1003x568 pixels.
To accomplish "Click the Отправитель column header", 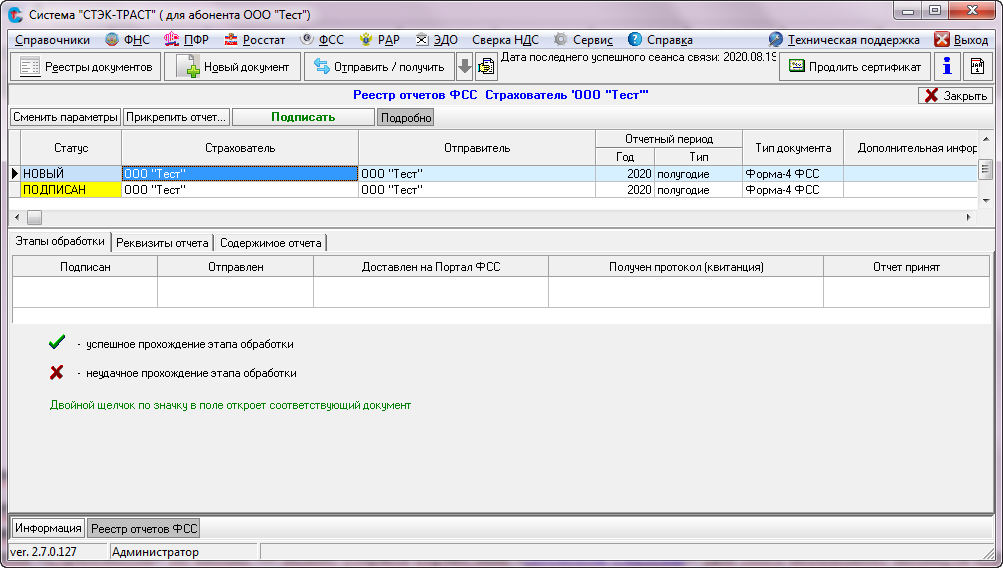I will tap(477, 148).
